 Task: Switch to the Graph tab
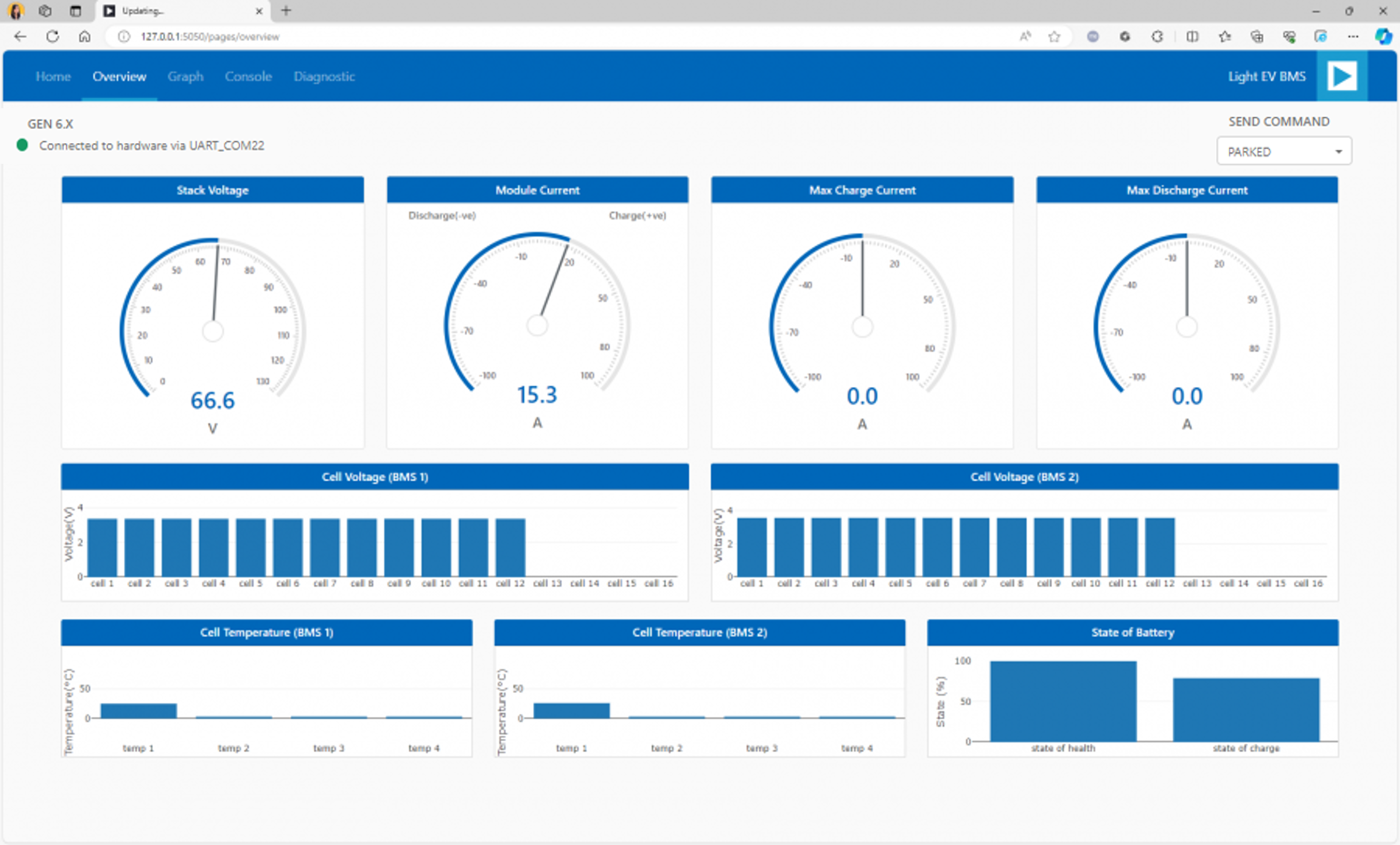click(x=186, y=76)
